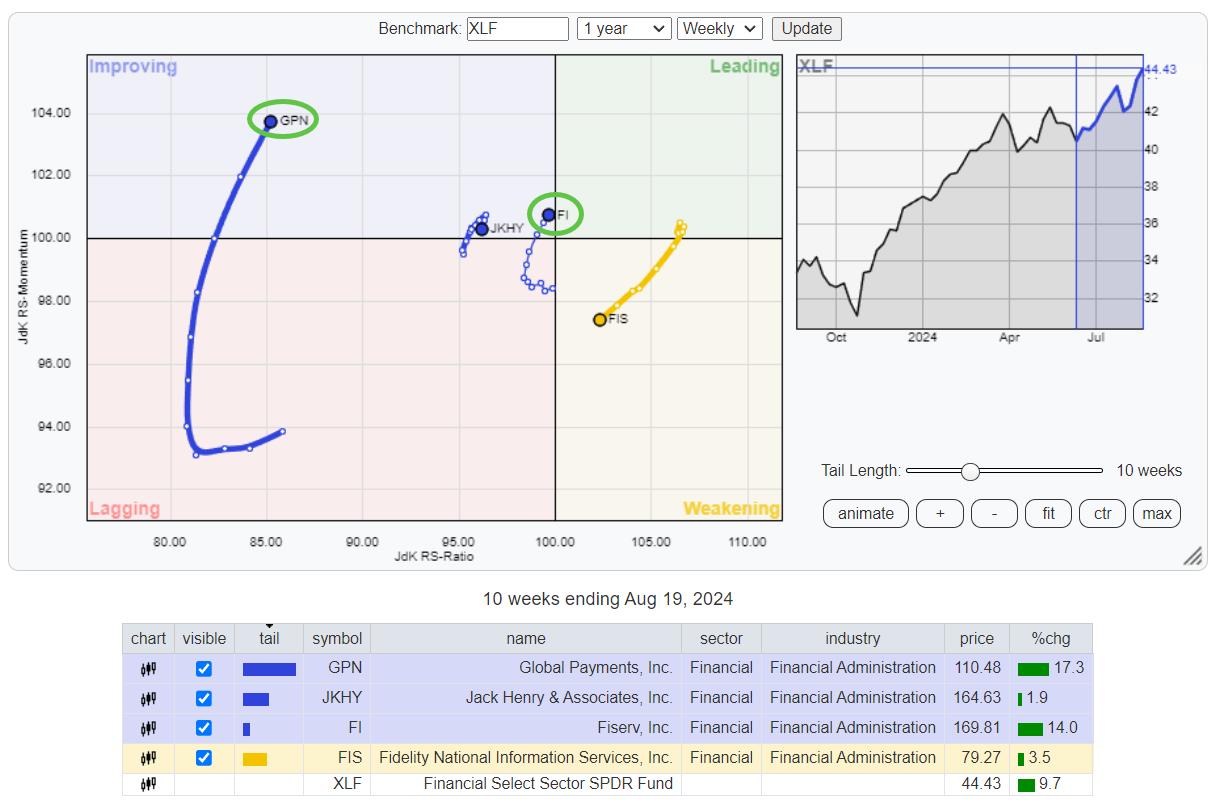
Task: Sort table by the tail column header
Action: point(269,639)
